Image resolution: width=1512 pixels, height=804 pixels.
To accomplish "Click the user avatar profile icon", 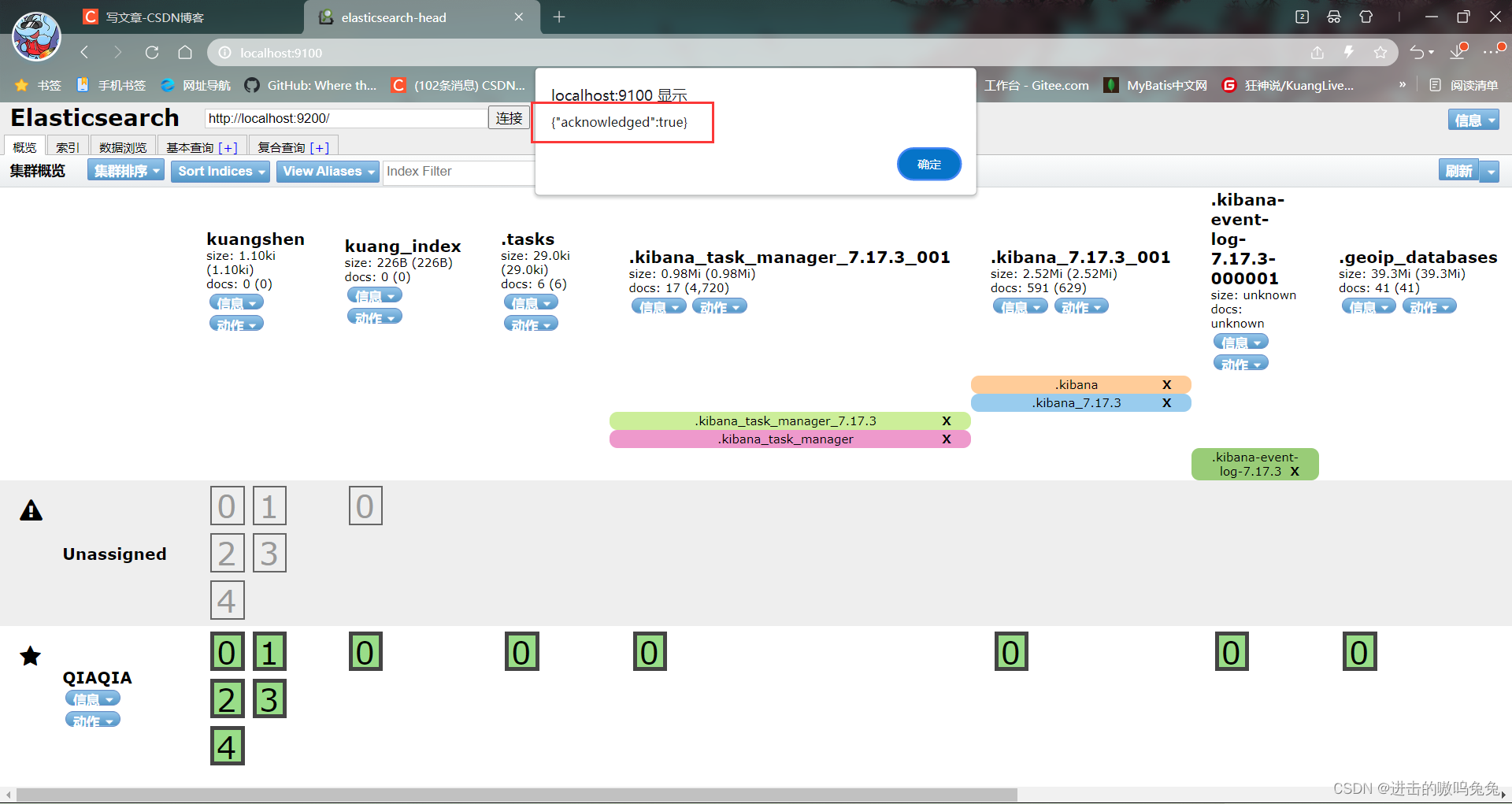I will pos(36,37).
